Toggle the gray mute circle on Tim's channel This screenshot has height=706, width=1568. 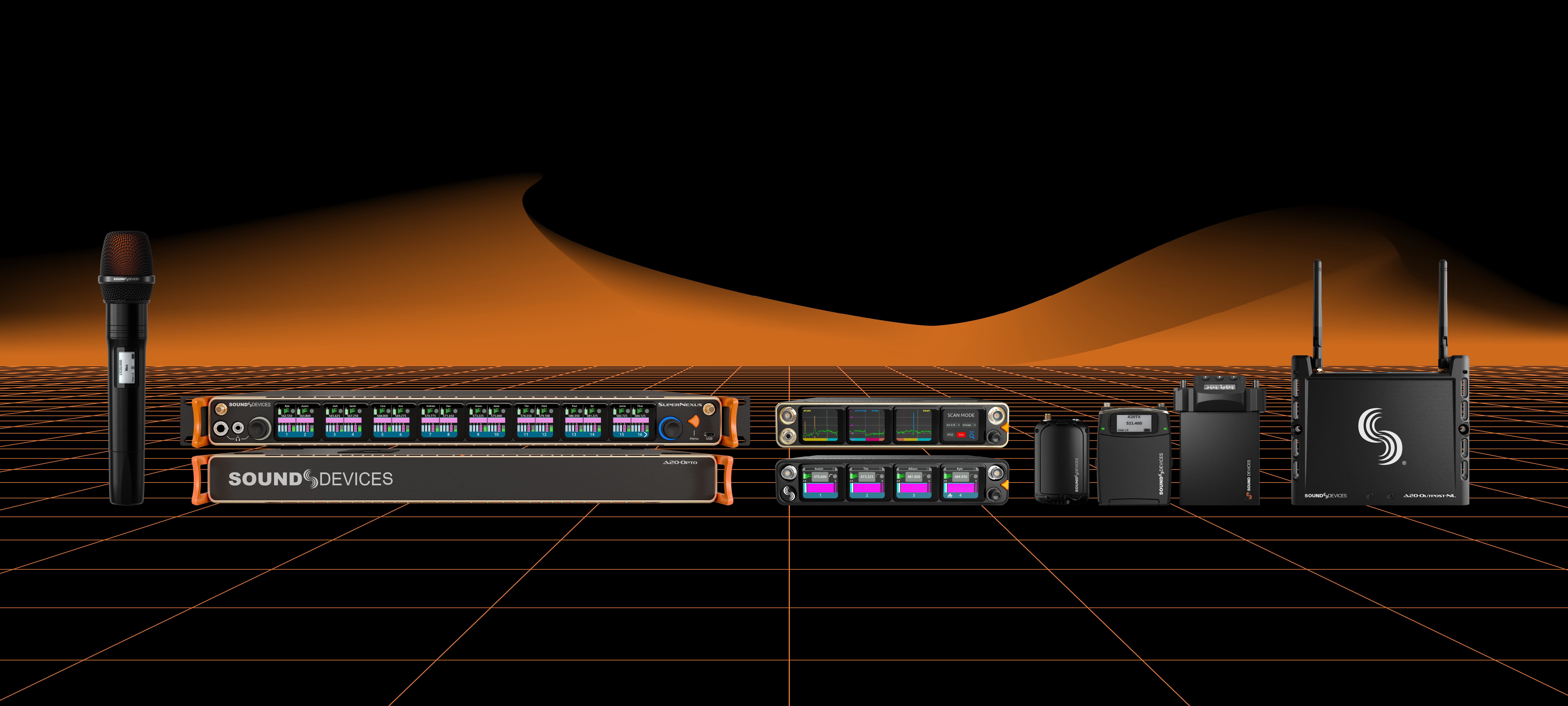click(x=882, y=476)
